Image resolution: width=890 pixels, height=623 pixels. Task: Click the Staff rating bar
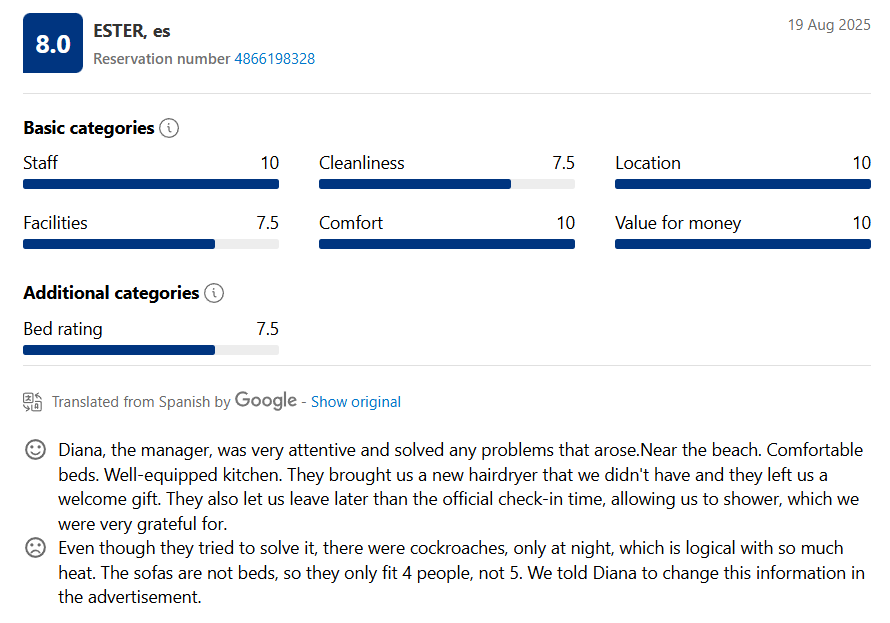150,184
